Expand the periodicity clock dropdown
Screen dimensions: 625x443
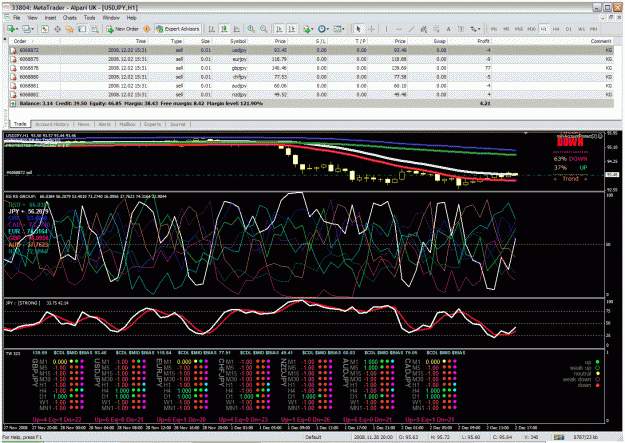[x=327, y=29]
